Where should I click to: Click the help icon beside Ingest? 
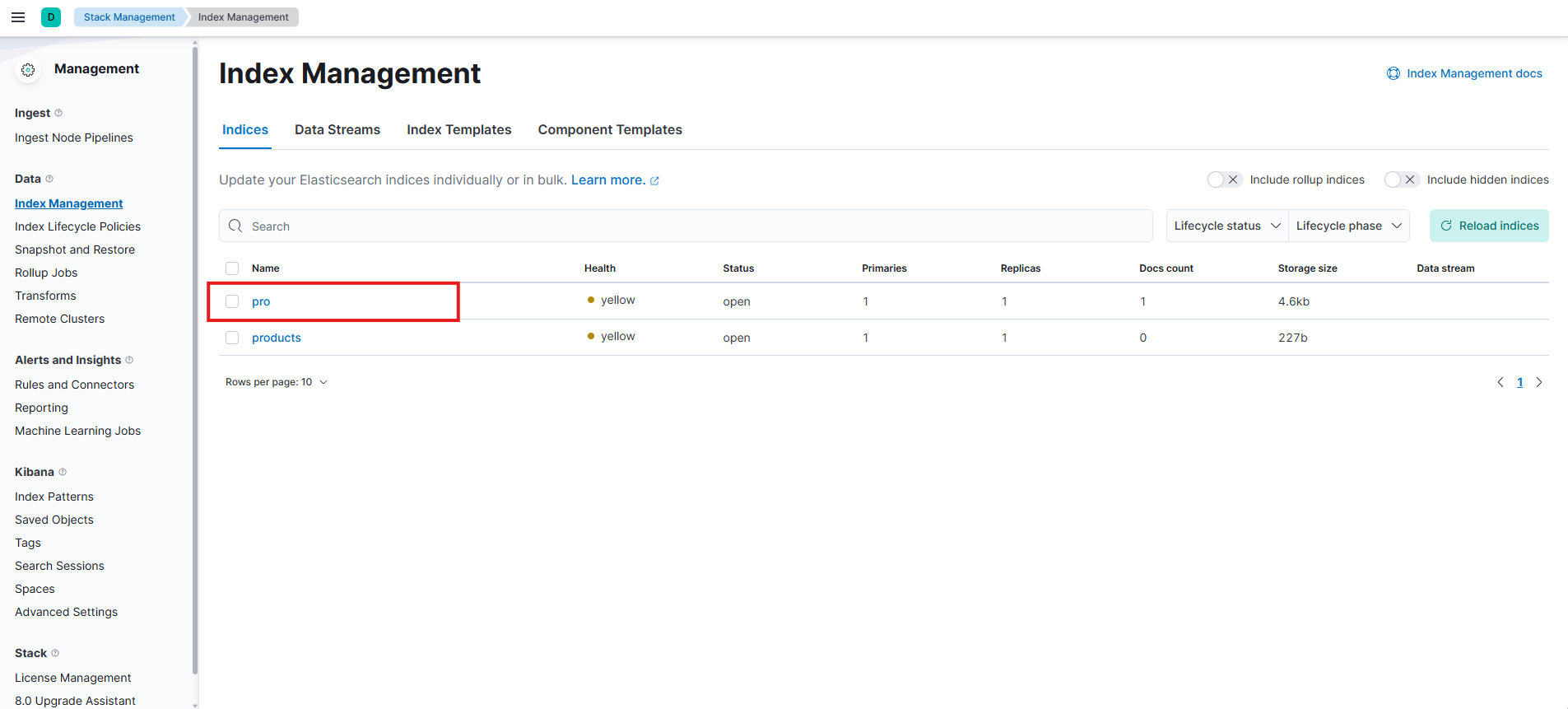[x=58, y=113]
